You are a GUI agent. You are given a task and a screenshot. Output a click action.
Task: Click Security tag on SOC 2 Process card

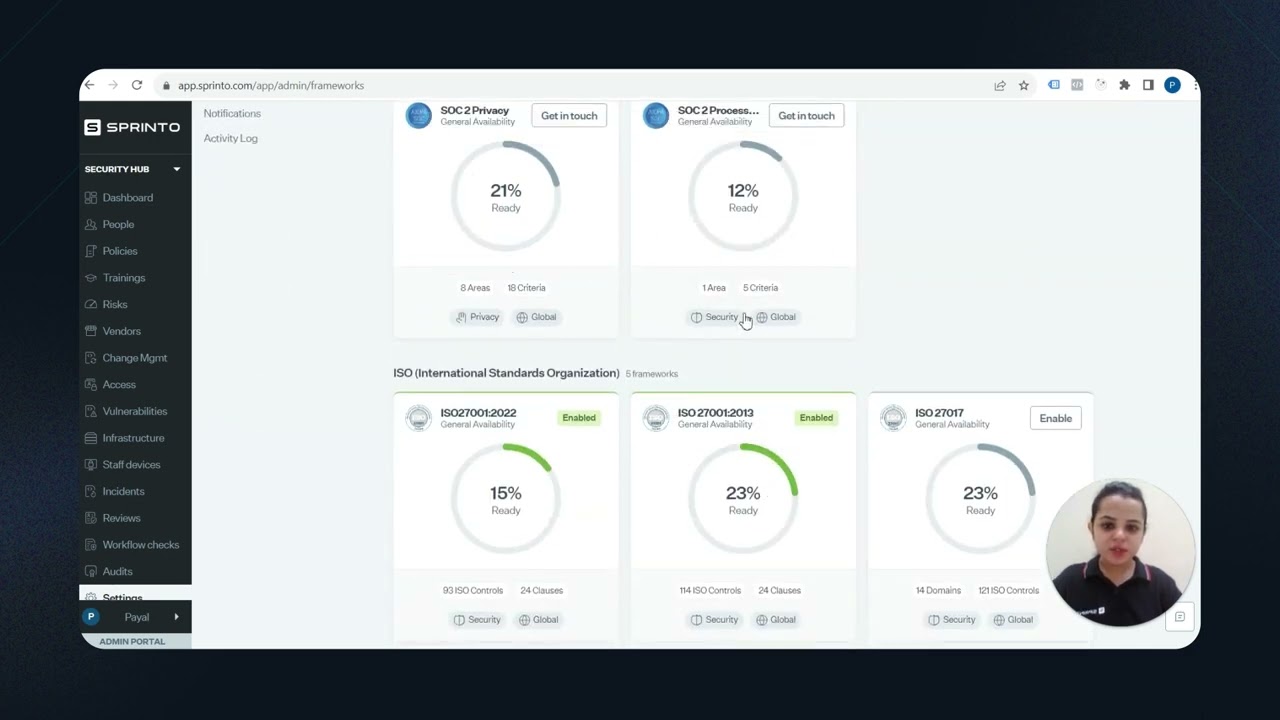click(x=714, y=317)
